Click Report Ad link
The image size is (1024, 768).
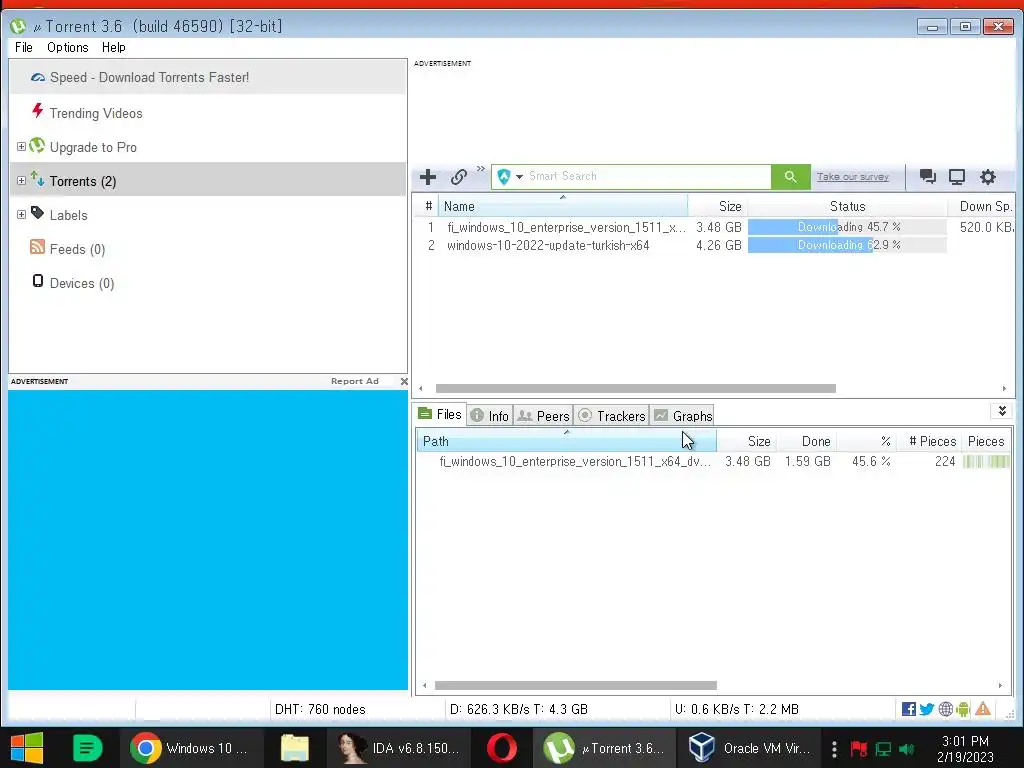pyautogui.click(x=355, y=381)
